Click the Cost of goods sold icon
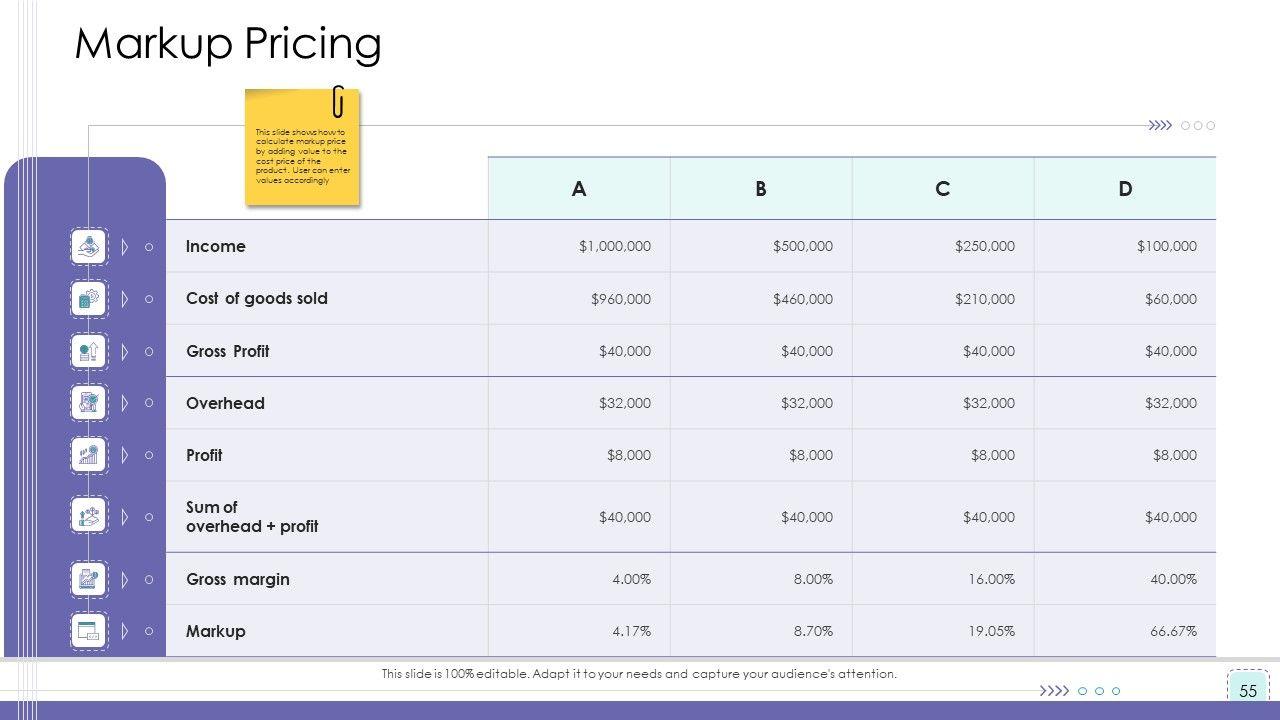The height and width of the screenshot is (720, 1280). [x=89, y=299]
